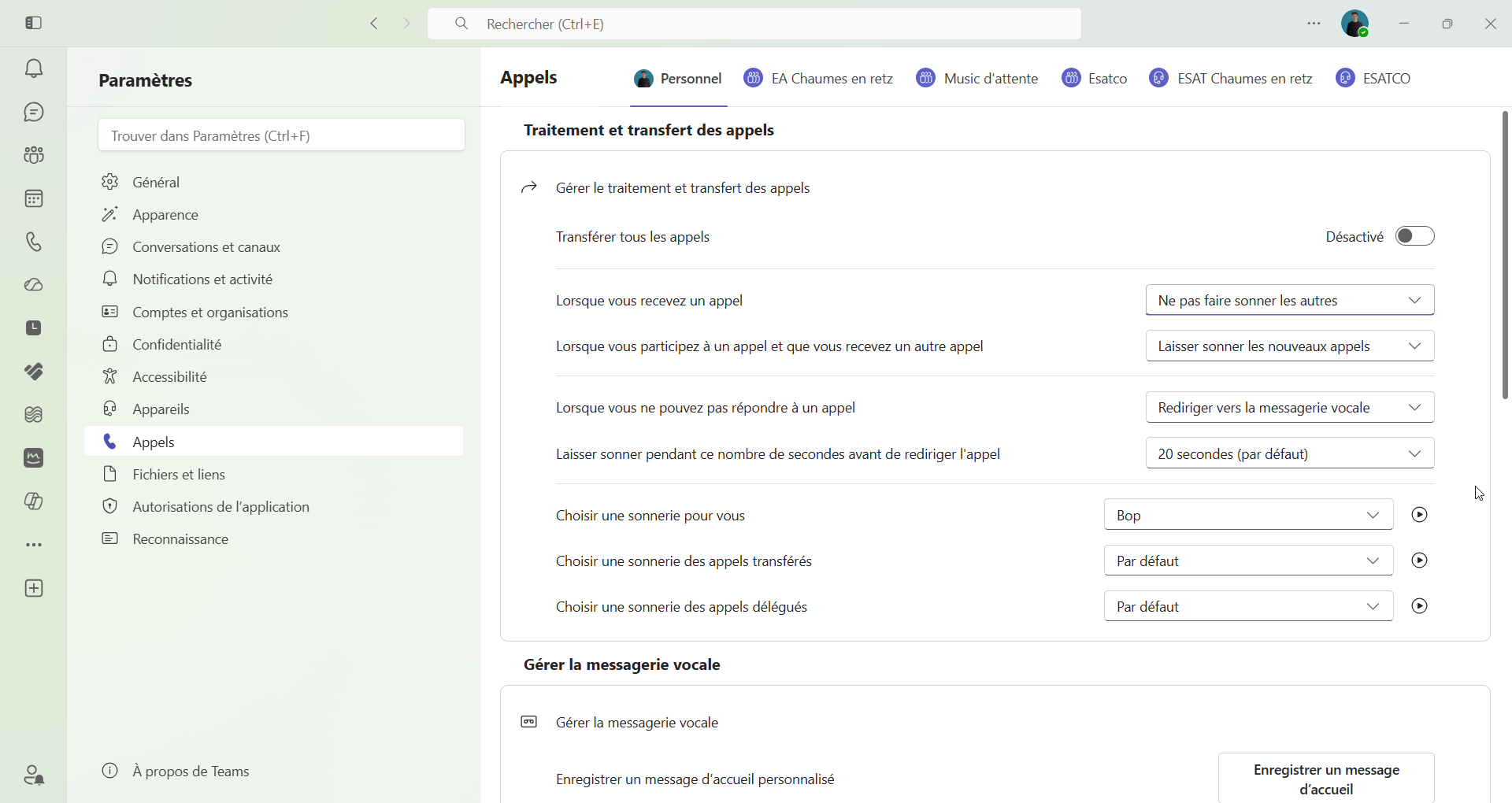
Task: Open the Teams communities icon
Action: 33,155
